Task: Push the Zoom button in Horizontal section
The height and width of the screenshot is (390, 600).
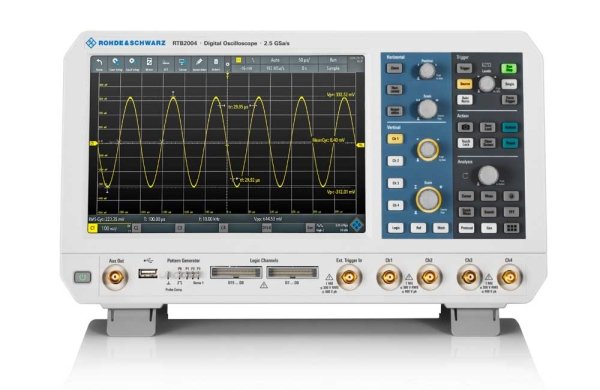Action: [394, 69]
